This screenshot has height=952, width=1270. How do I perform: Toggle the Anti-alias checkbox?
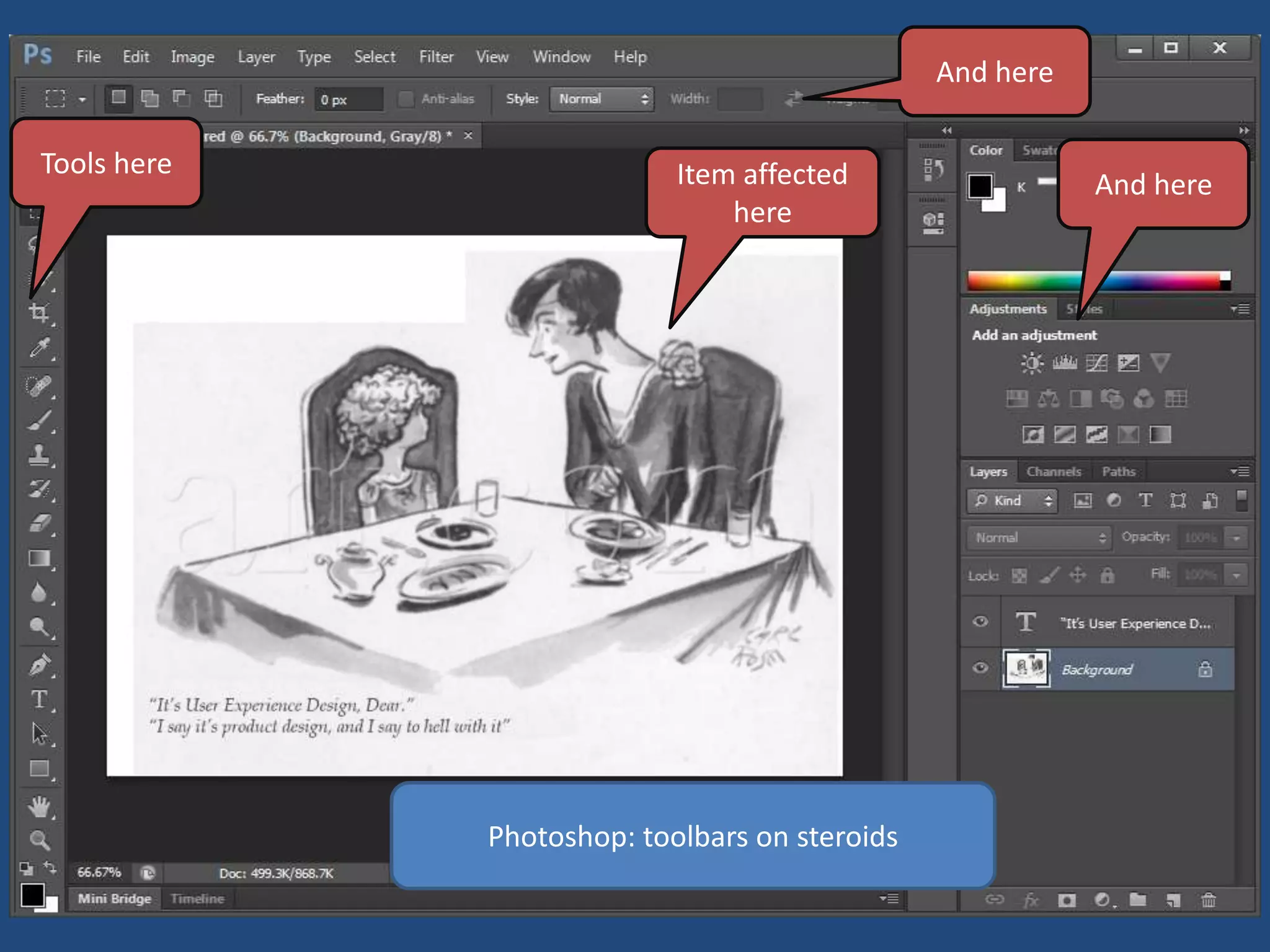(x=406, y=99)
